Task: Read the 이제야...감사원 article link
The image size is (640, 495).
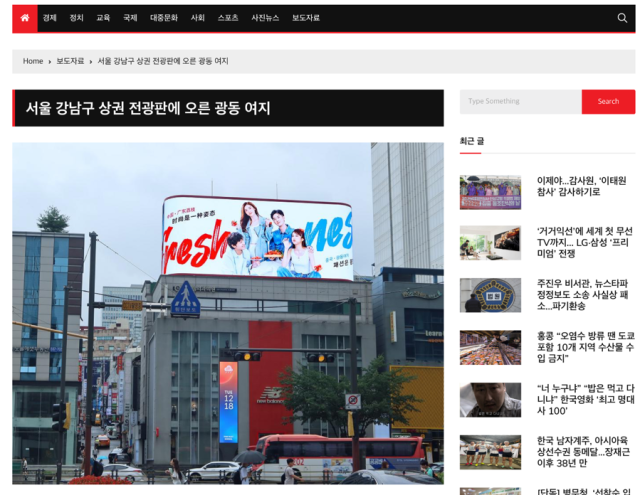Action: (581, 186)
